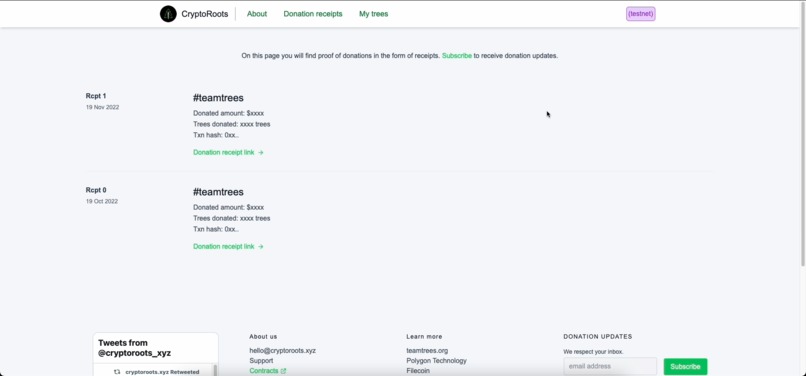This screenshot has height=376, width=806.
Task: Click the green Subscribe button
Action: click(685, 367)
